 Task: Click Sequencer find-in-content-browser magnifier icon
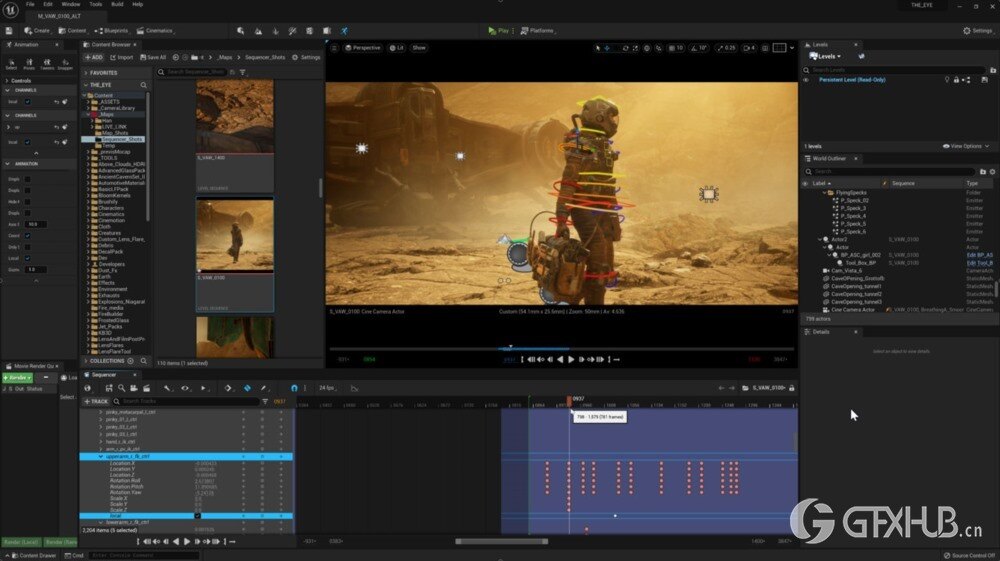pos(121,388)
